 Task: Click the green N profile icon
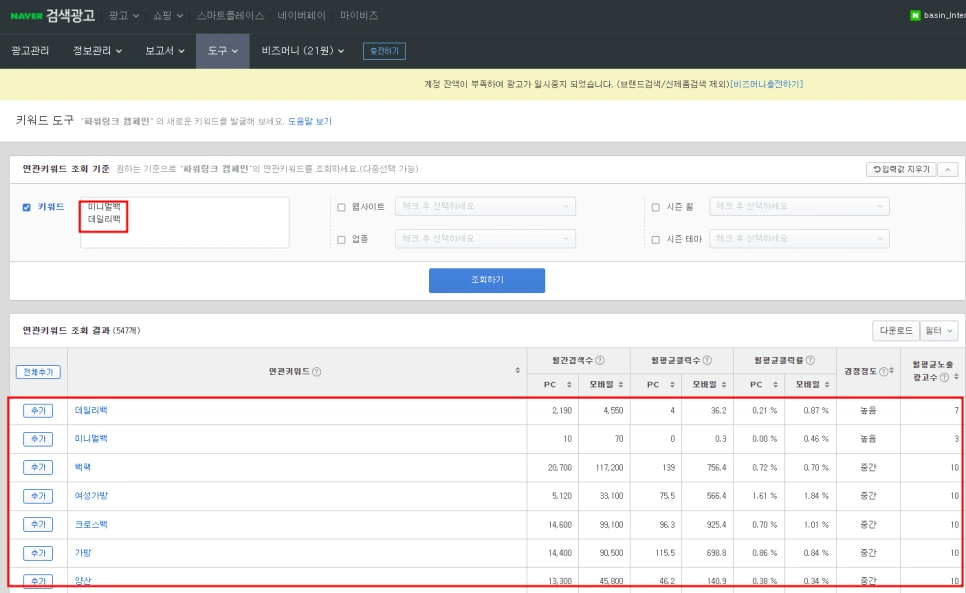click(915, 15)
